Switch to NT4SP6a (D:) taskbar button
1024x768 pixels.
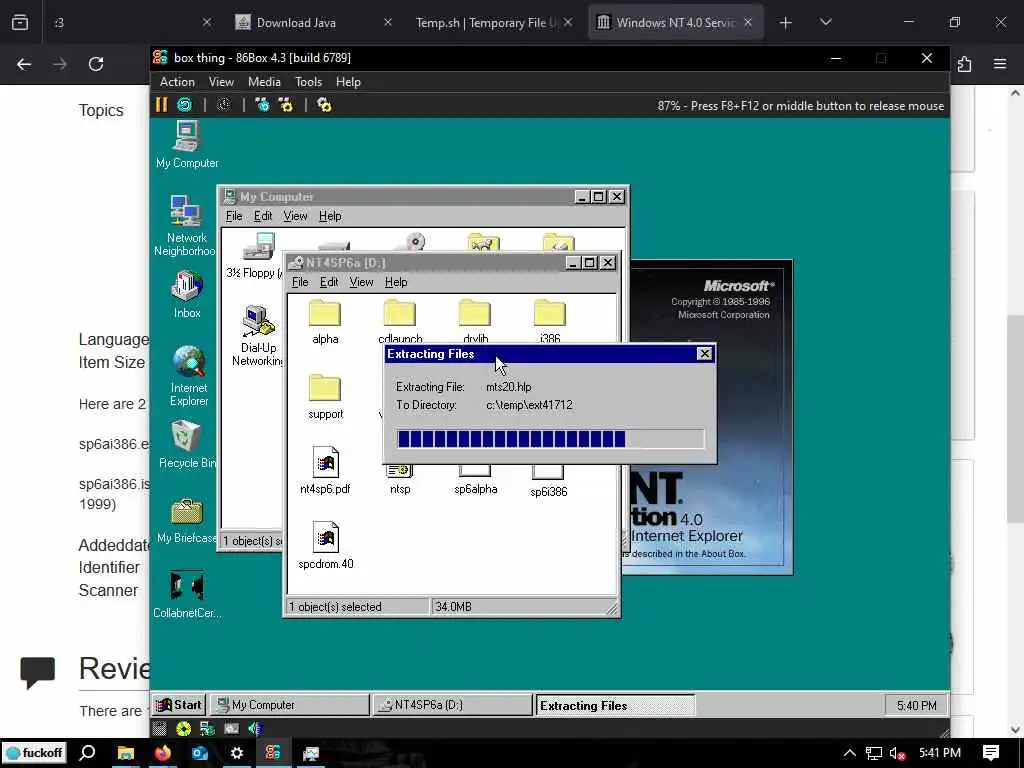pos(453,705)
